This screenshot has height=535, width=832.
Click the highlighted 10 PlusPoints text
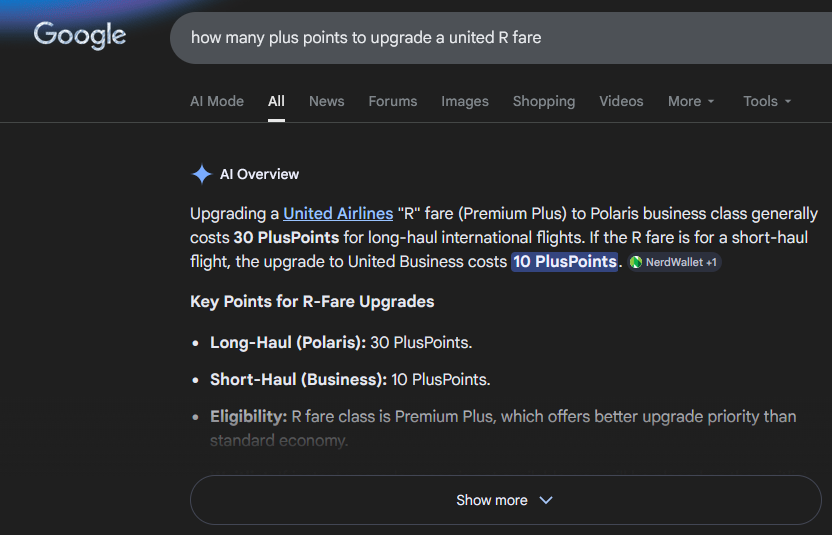pos(565,262)
